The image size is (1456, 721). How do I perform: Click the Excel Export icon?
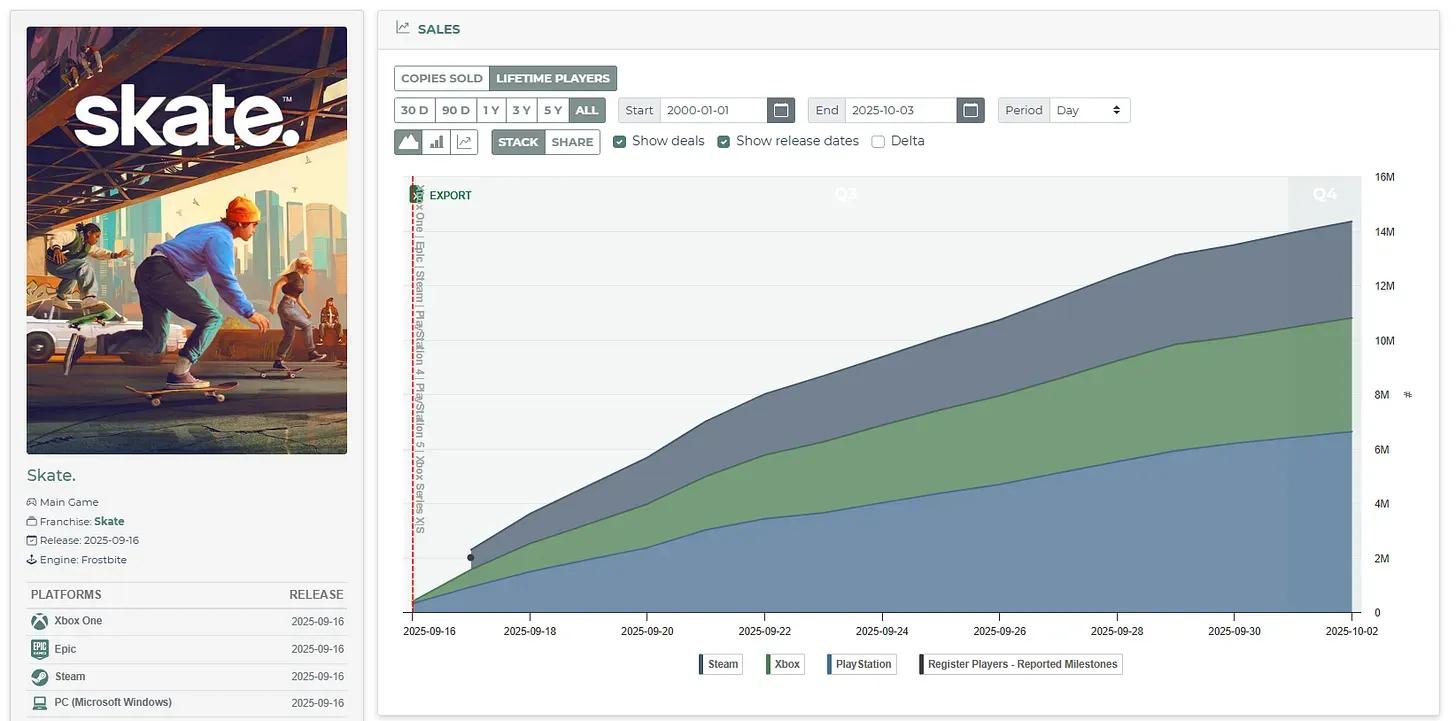[417, 195]
